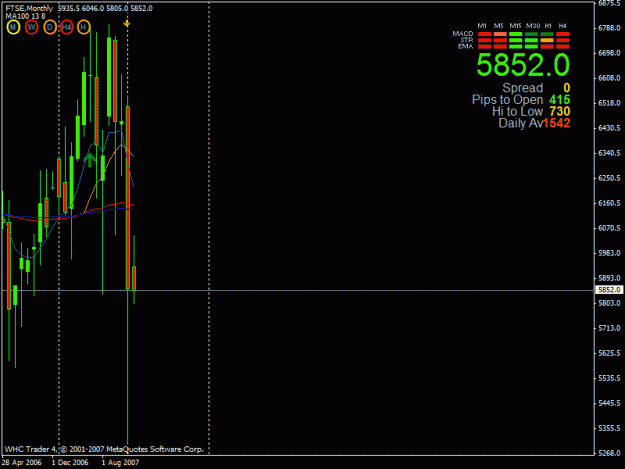Click the MACD M5 light-red signal bar
Image resolution: width=625 pixels, height=469 pixels.
[500, 34]
